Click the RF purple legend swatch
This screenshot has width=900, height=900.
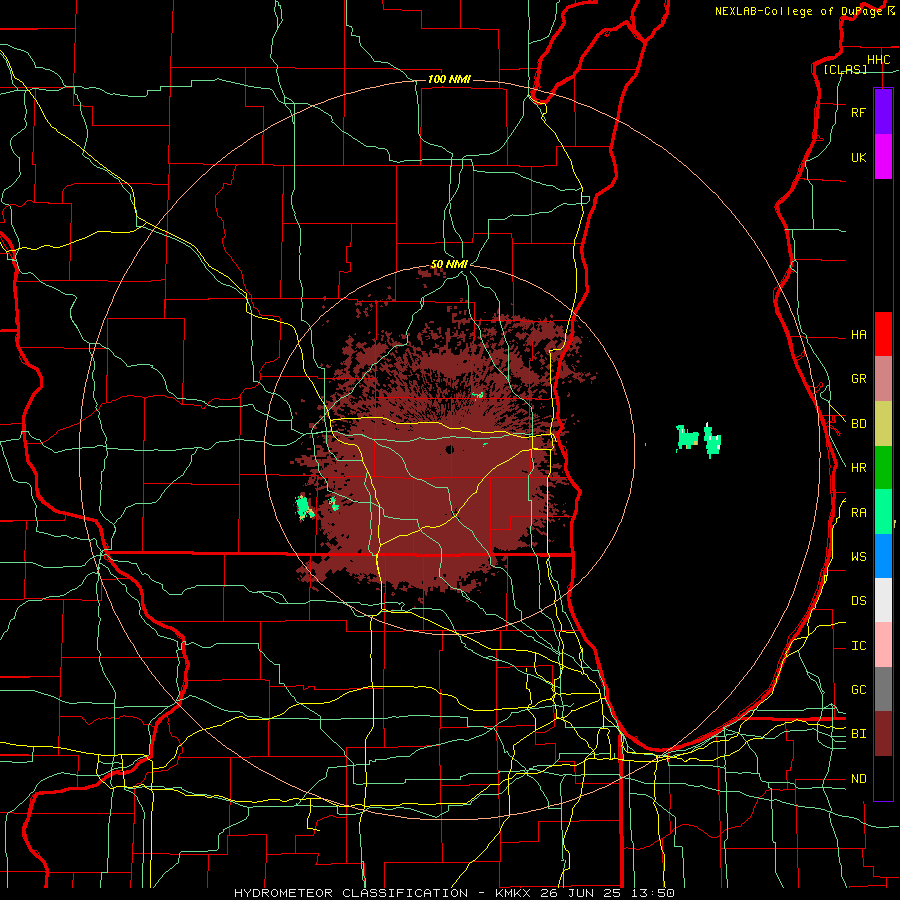883,112
